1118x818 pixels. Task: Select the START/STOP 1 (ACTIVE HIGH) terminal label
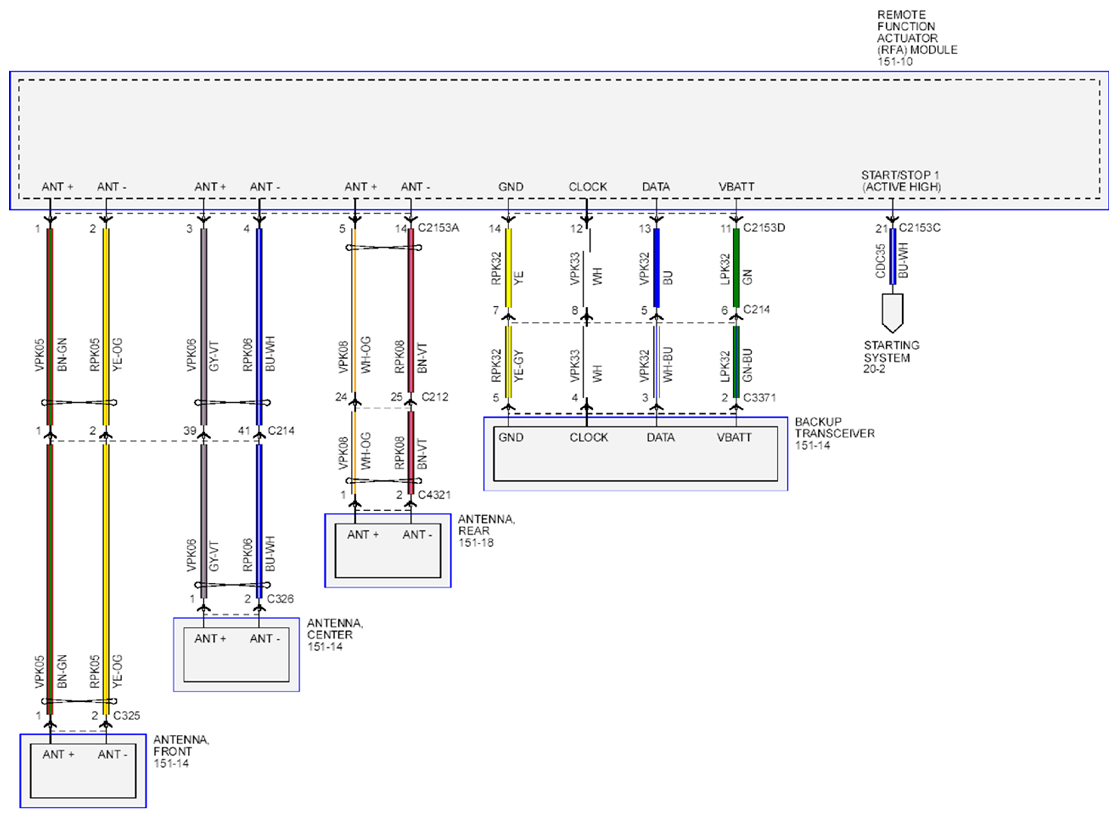click(901, 180)
